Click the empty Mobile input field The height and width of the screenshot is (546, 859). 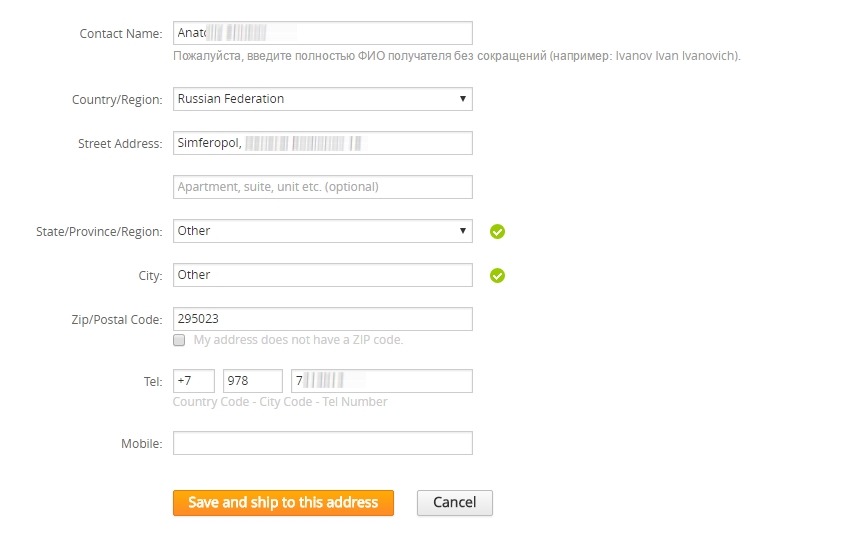(322, 443)
